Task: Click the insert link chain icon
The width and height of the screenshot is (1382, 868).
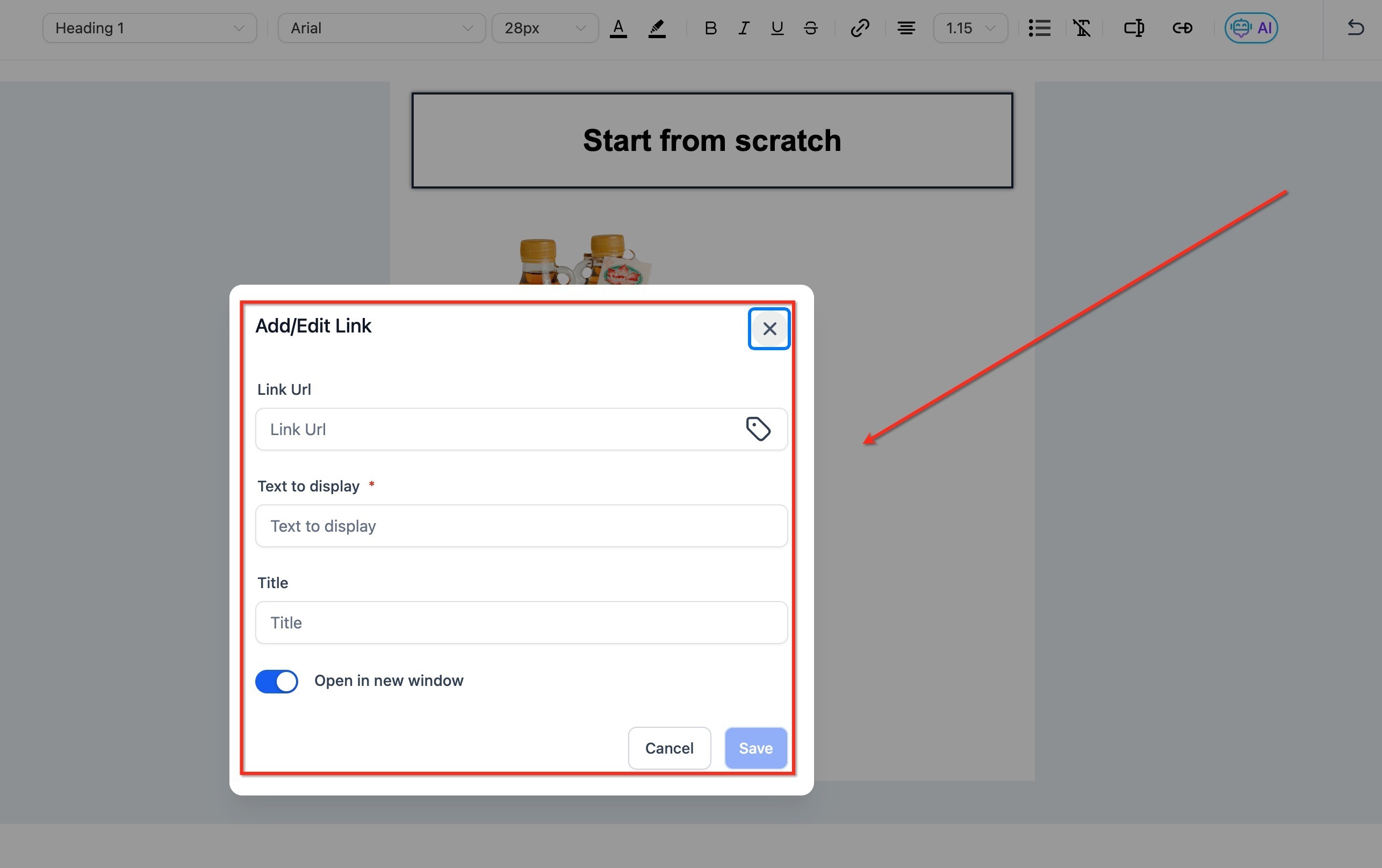Action: (859, 27)
